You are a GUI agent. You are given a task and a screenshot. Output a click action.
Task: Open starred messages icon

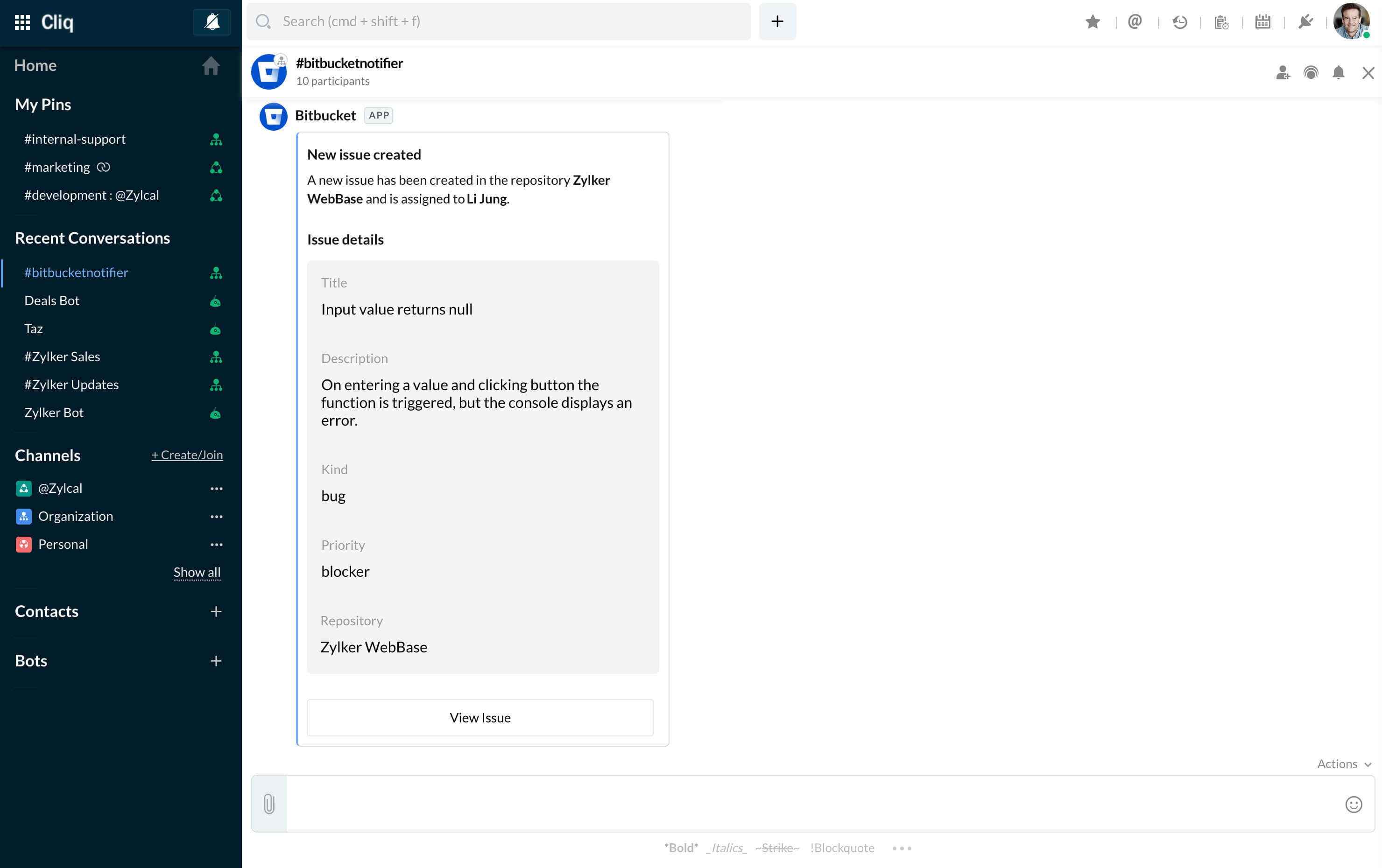pyautogui.click(x=1093, y=22)
